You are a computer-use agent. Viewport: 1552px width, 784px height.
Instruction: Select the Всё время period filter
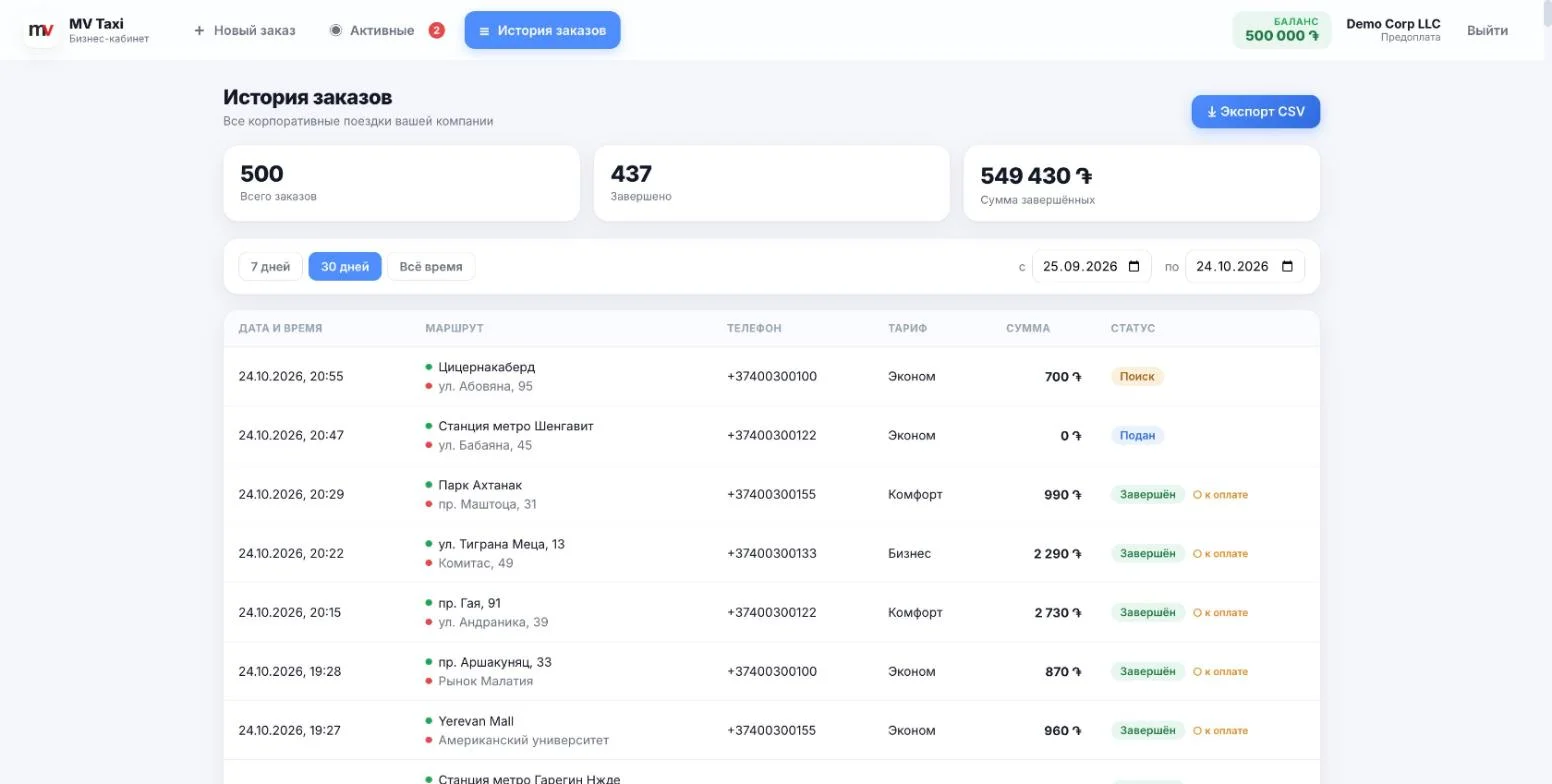point(431,267)
